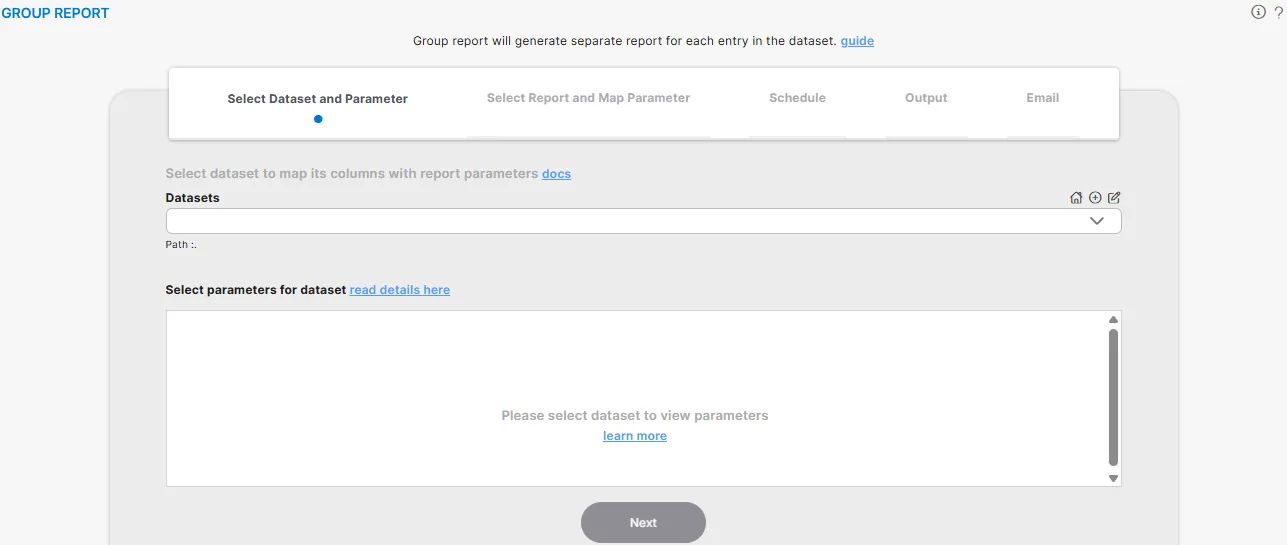
Task: Click the info icon at top right
Action: coord(1258,12)
